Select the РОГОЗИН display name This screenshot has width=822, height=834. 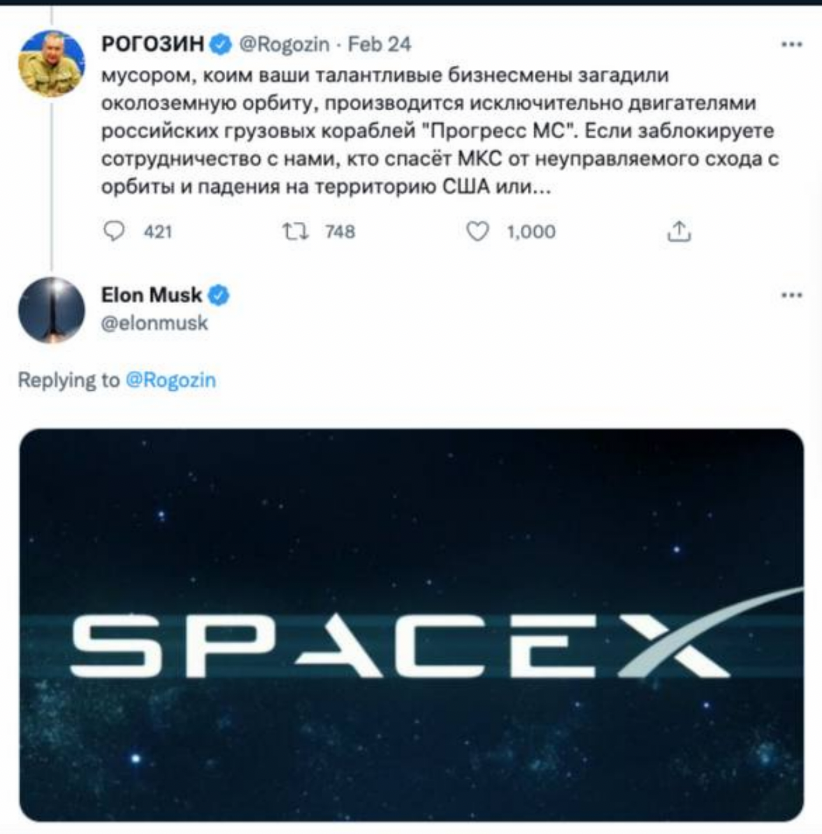pos(152,44)
